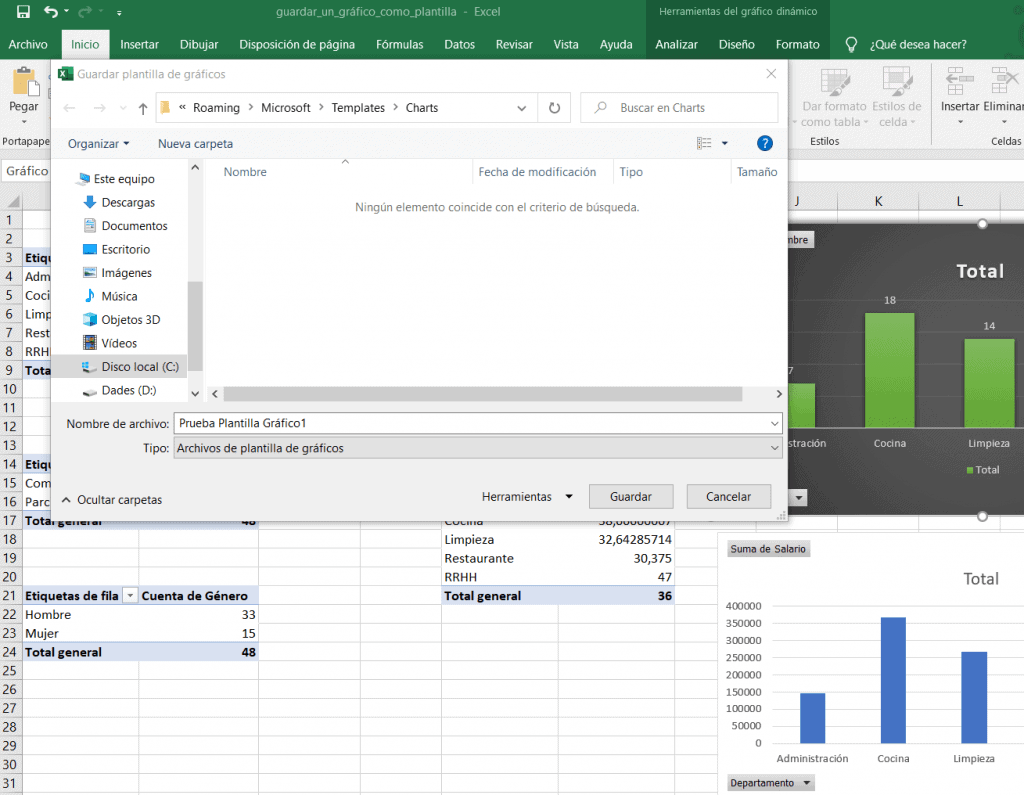Screen dimensions: 1024x795
Task: Expand the file name history dropdown
Action: [x=775, y=423]
